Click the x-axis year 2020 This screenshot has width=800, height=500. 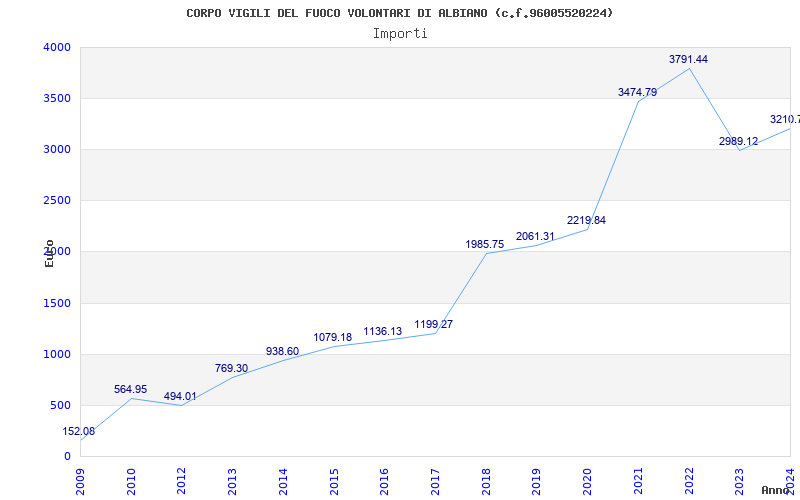(587, 481)
